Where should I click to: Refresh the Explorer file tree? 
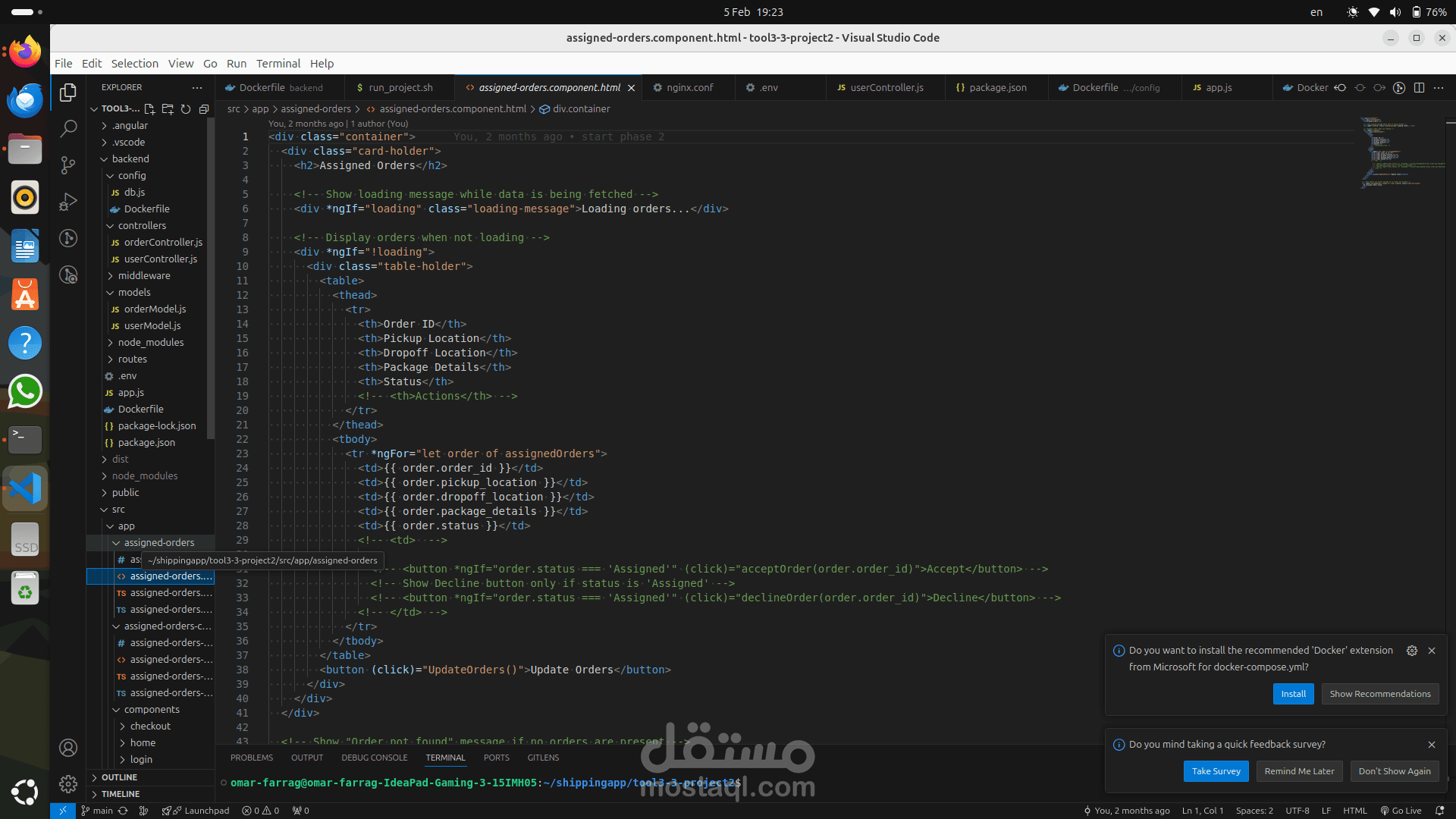pos(186,109)
